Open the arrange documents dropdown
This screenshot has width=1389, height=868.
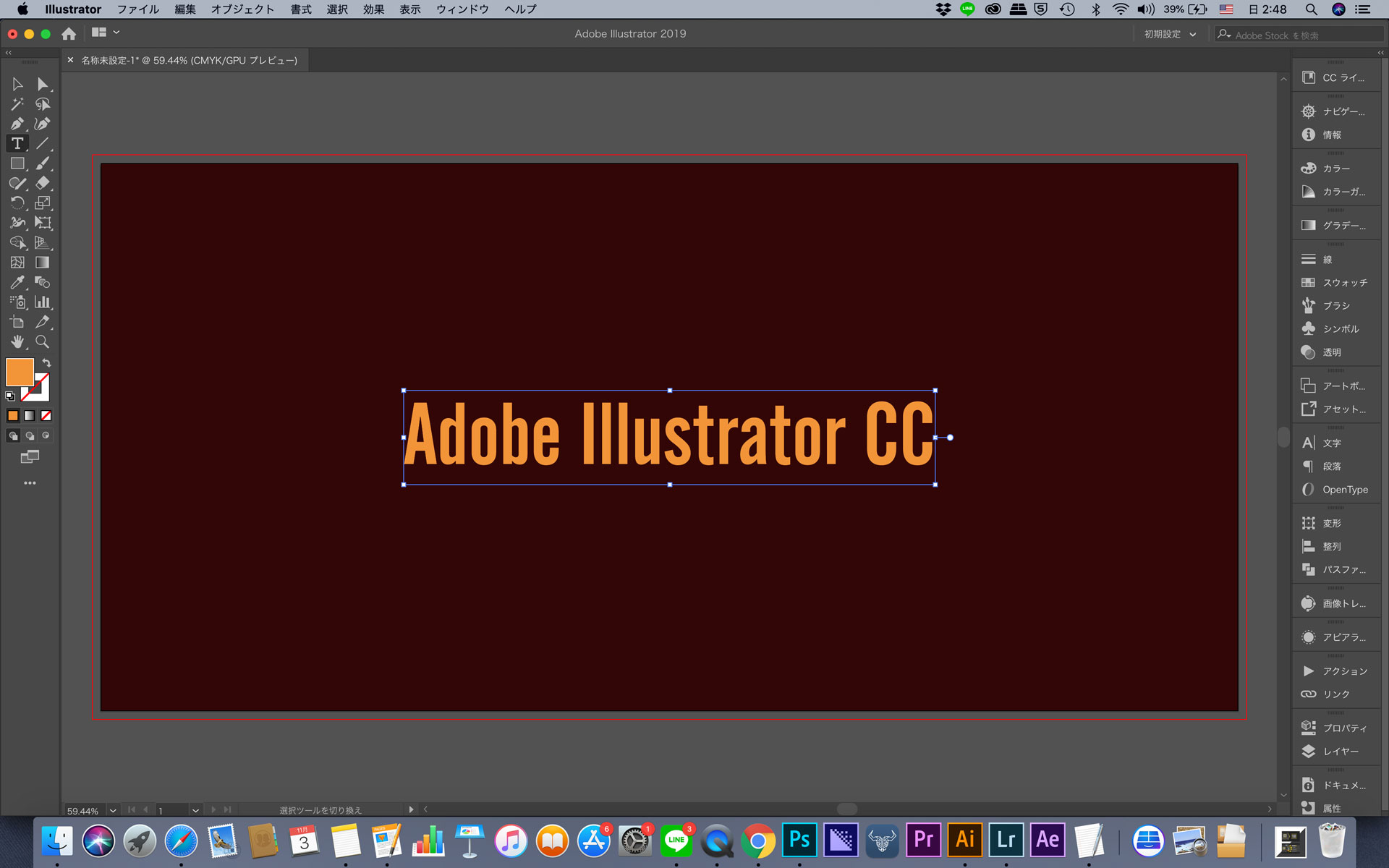pos(106,33)
